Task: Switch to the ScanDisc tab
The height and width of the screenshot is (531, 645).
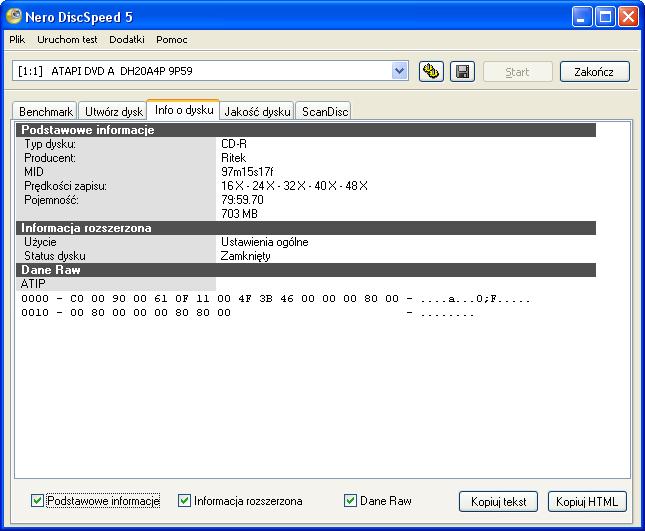Action: pyautogui.click(x=325, y=111)
